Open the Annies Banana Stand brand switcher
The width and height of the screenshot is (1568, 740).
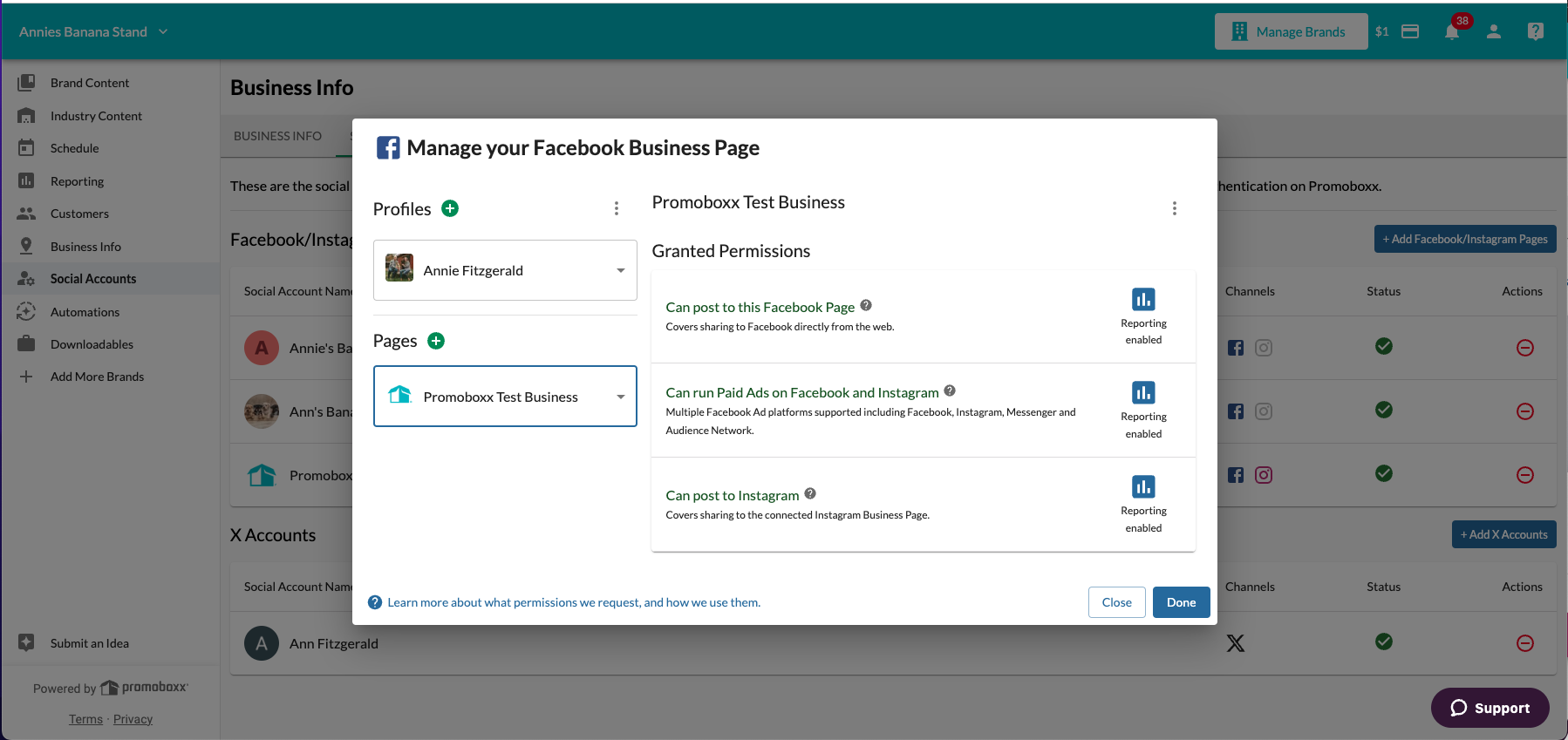tap(93, 31)
